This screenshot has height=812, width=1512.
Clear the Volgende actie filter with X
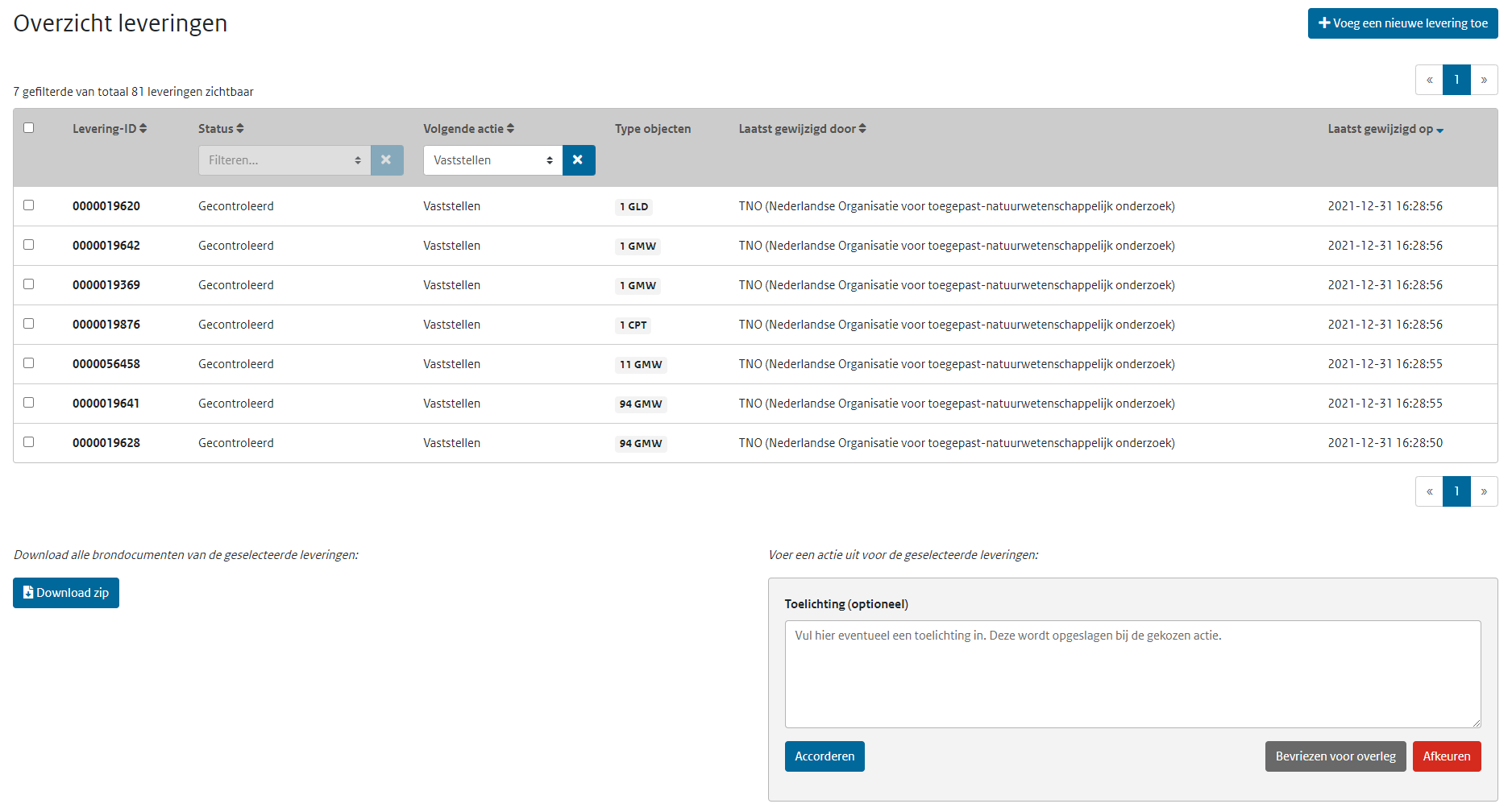578,160
